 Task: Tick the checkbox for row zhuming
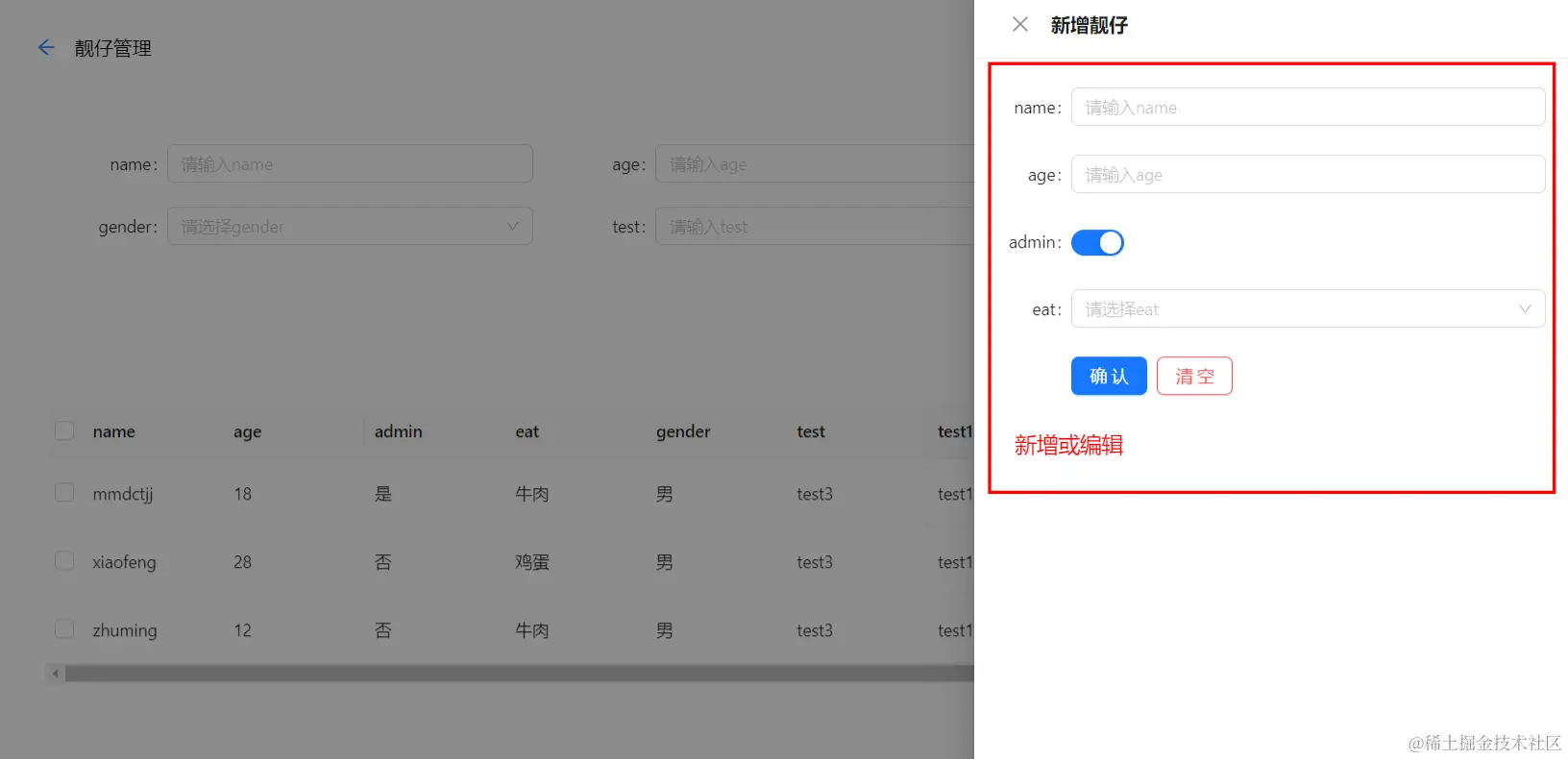click(64, 629)
